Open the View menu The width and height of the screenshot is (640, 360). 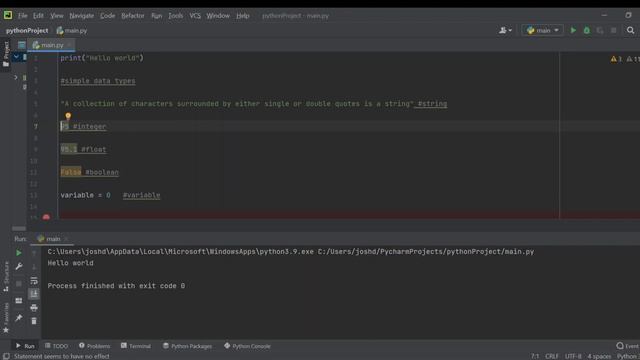[x=57, y=16]
